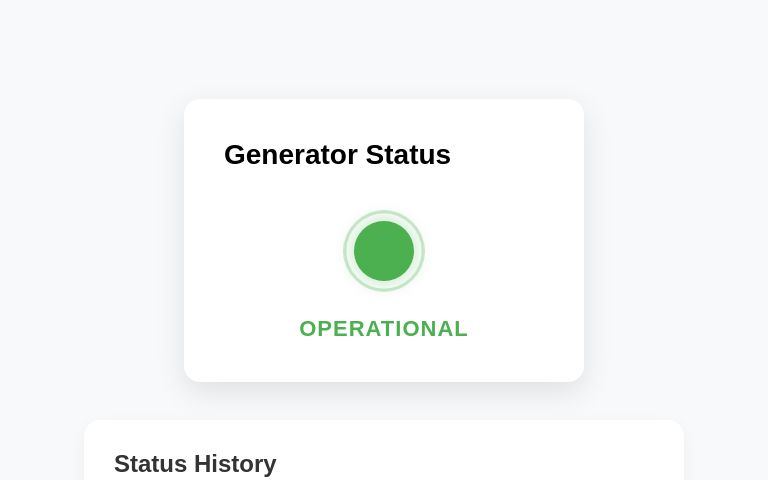768x480 pixels.
Task: Click the word History in lower heading
Action: point(235,464)
